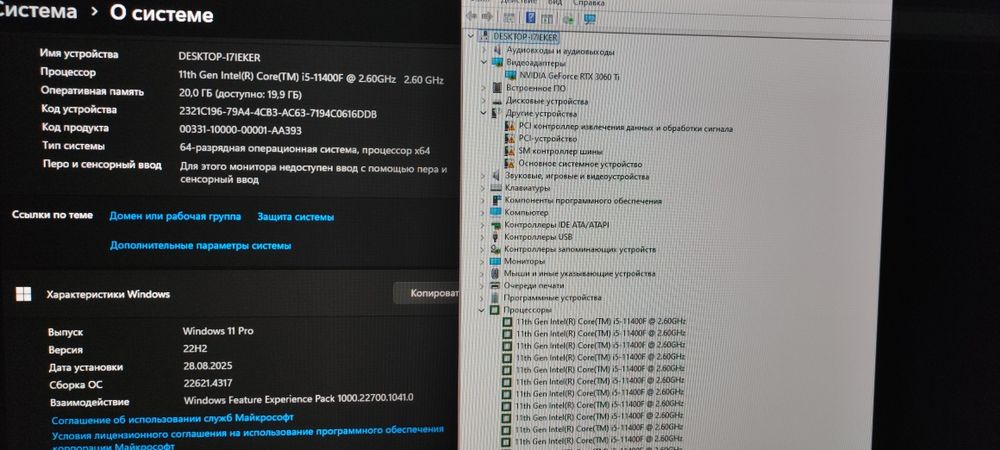The width and height of the screenshot is (1000, 450).
Task: Collapse the DESKTOP-I7IEKER root node
Action: pos(471,36)
